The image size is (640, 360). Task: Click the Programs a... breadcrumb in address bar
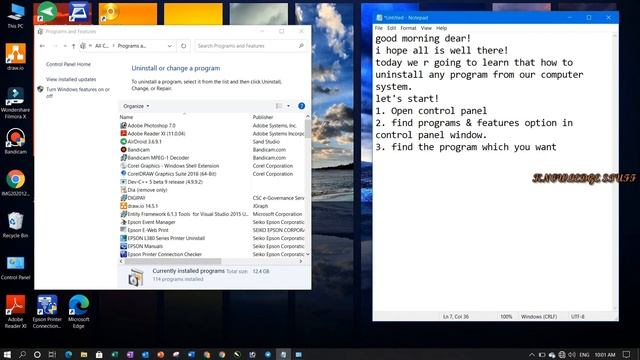[x=131, y=46]
